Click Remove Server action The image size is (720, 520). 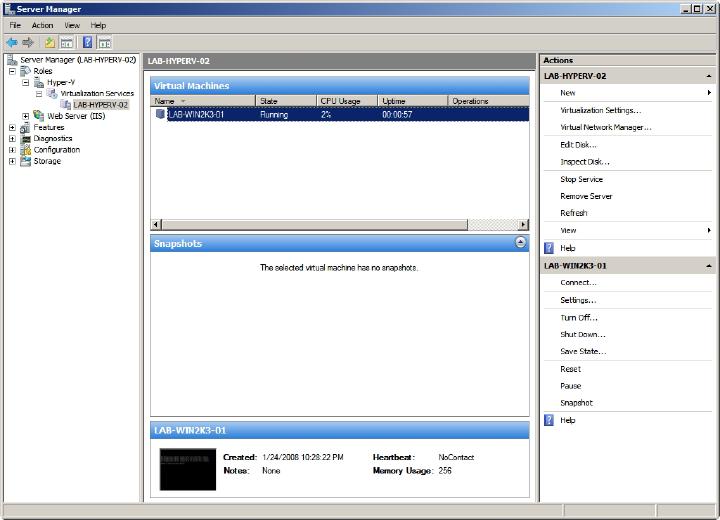pos(586,196)
